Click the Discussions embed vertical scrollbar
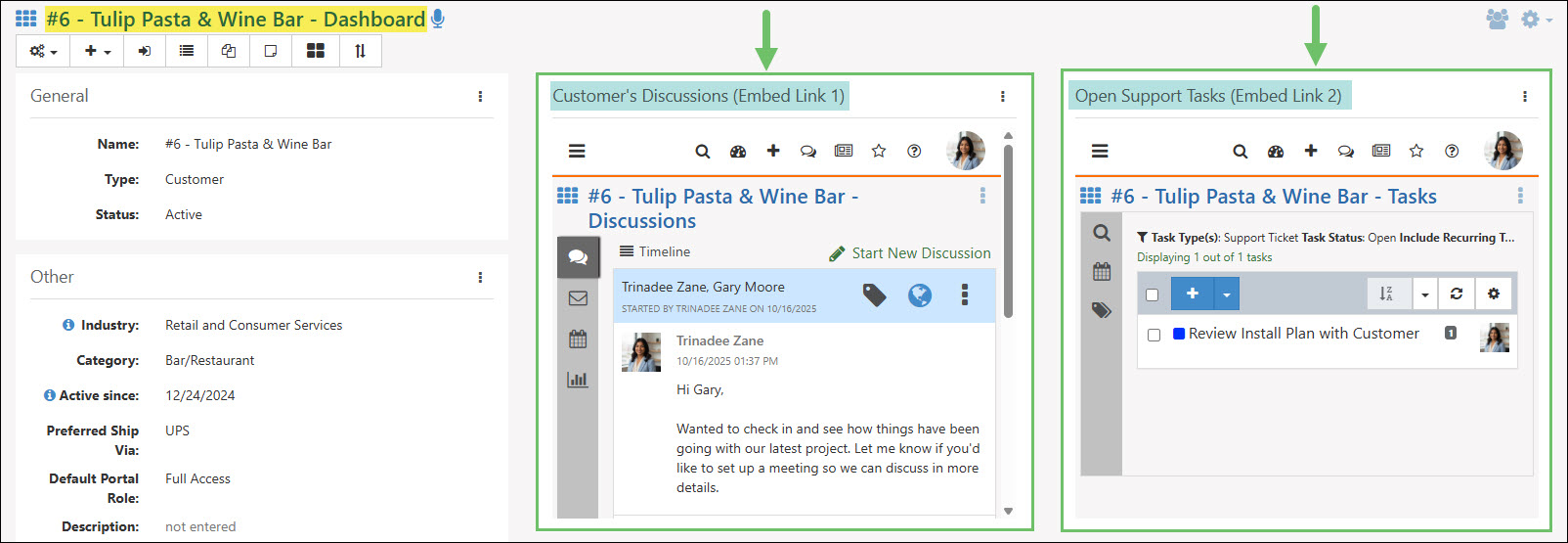 coord(1008,232)
